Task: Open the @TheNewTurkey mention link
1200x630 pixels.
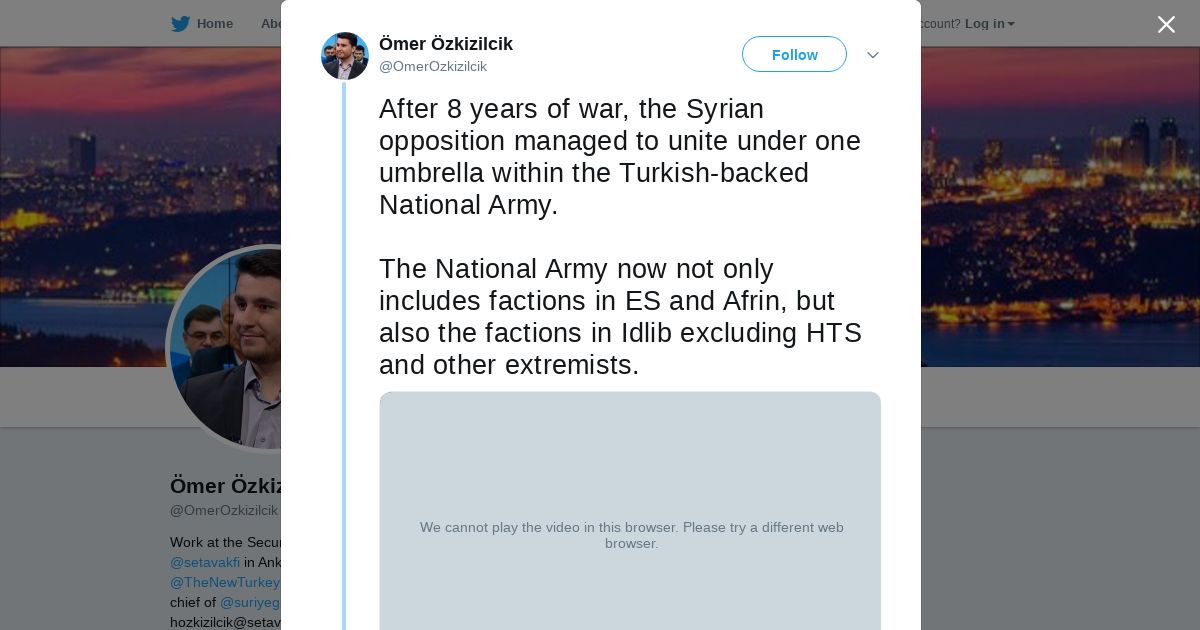Action: 225,582
